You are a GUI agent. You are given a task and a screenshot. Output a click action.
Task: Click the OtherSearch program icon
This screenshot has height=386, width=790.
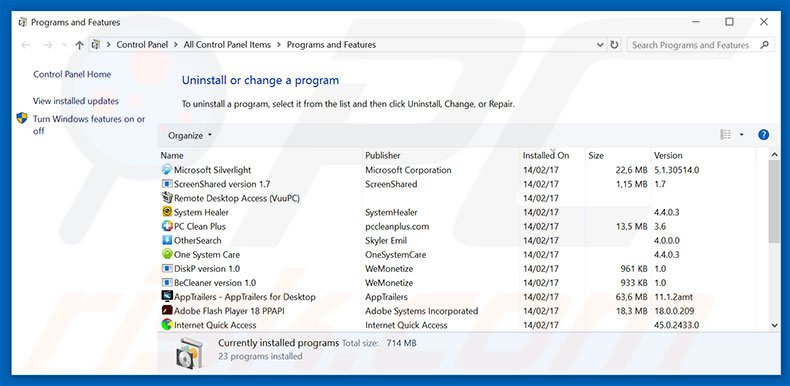point(167,240)
